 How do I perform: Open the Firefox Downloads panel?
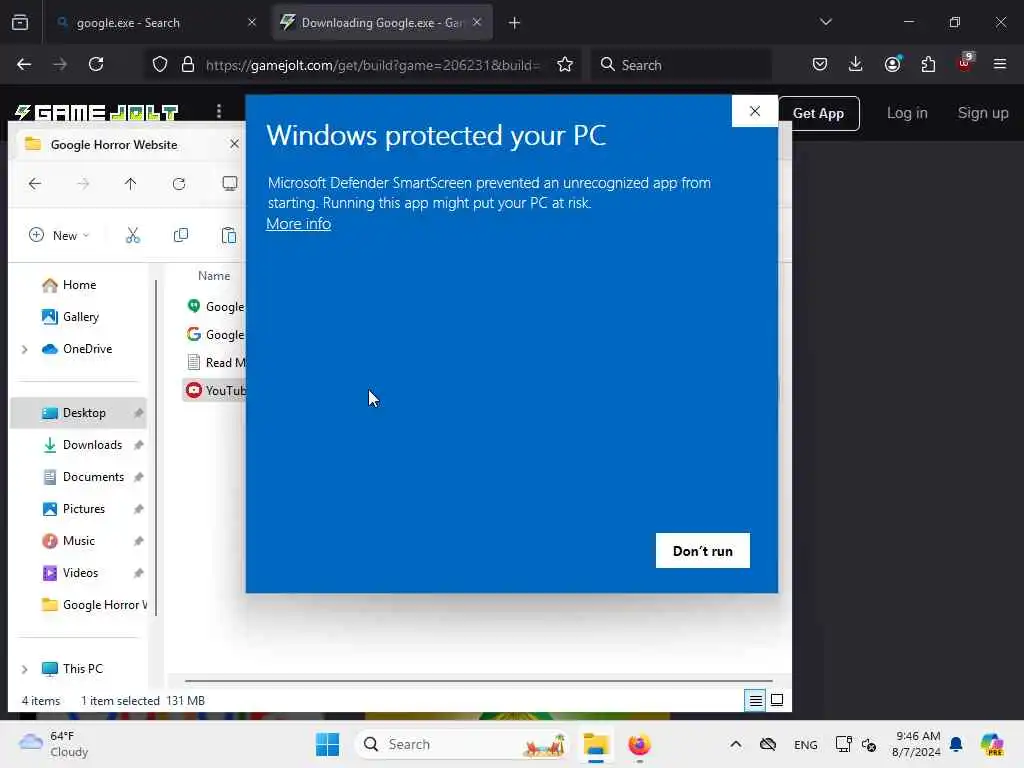point(856,64)
